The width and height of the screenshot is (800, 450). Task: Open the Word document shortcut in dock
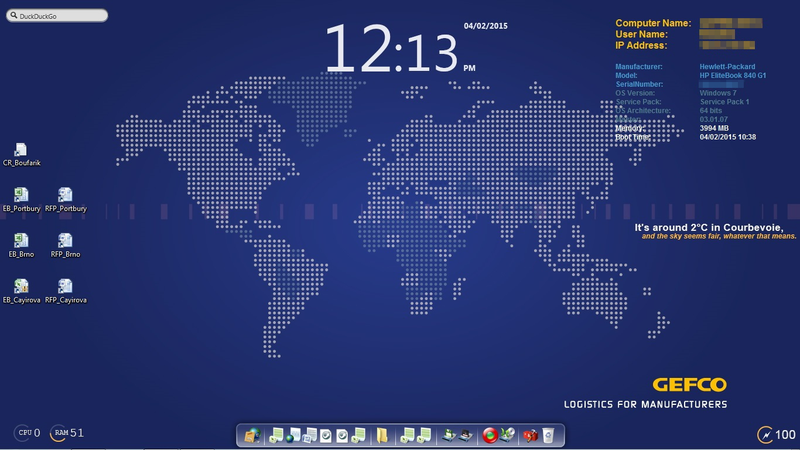(310, 435)
